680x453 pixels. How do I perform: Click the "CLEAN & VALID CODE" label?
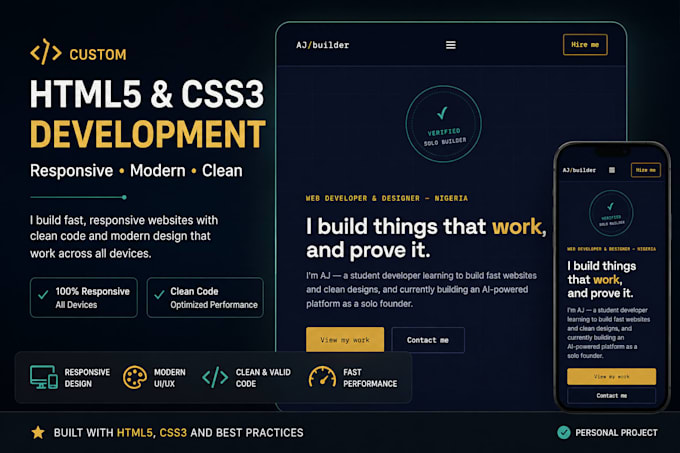pyautogui.click(x=263, y=378)
